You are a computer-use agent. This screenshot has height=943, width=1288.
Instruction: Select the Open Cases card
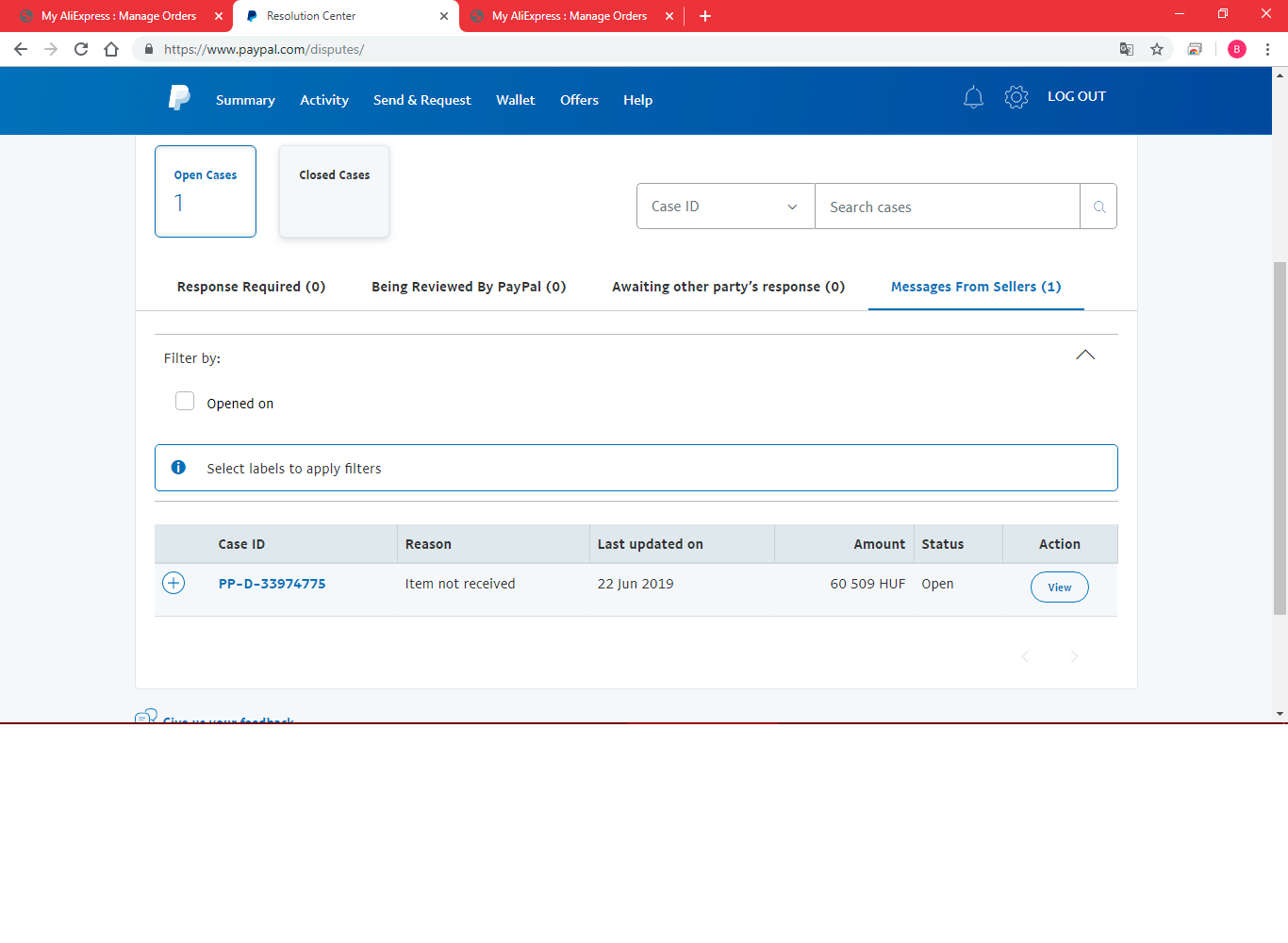(x=206, y=190)
